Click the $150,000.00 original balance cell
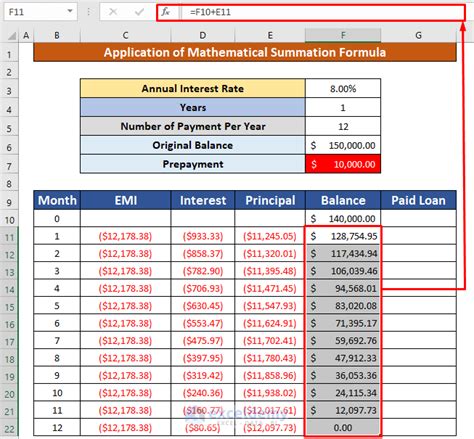Viewport: 474px width, 439px height. coord(343,145)
